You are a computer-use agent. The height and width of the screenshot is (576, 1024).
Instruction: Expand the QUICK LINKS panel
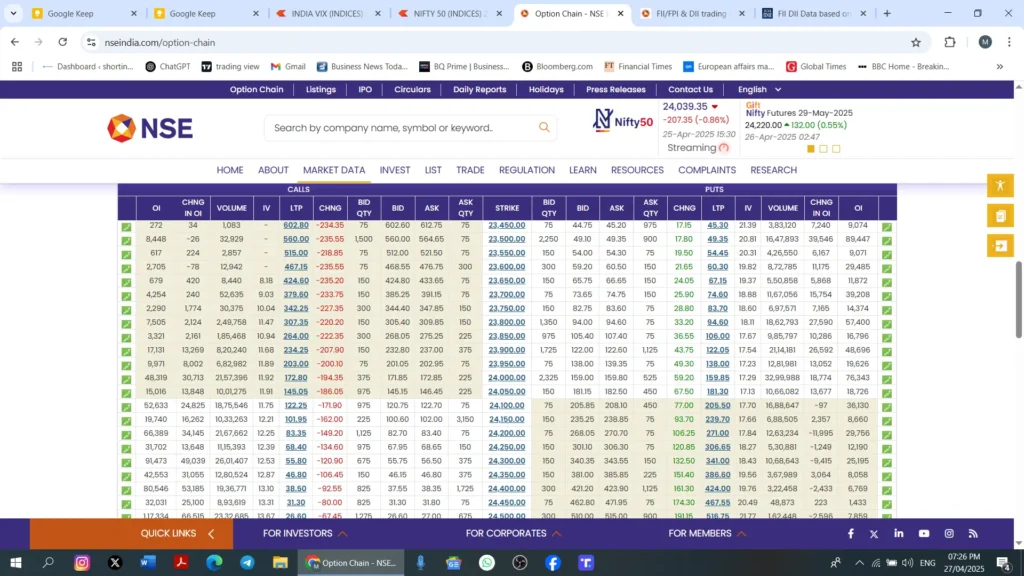click(177, 534)
